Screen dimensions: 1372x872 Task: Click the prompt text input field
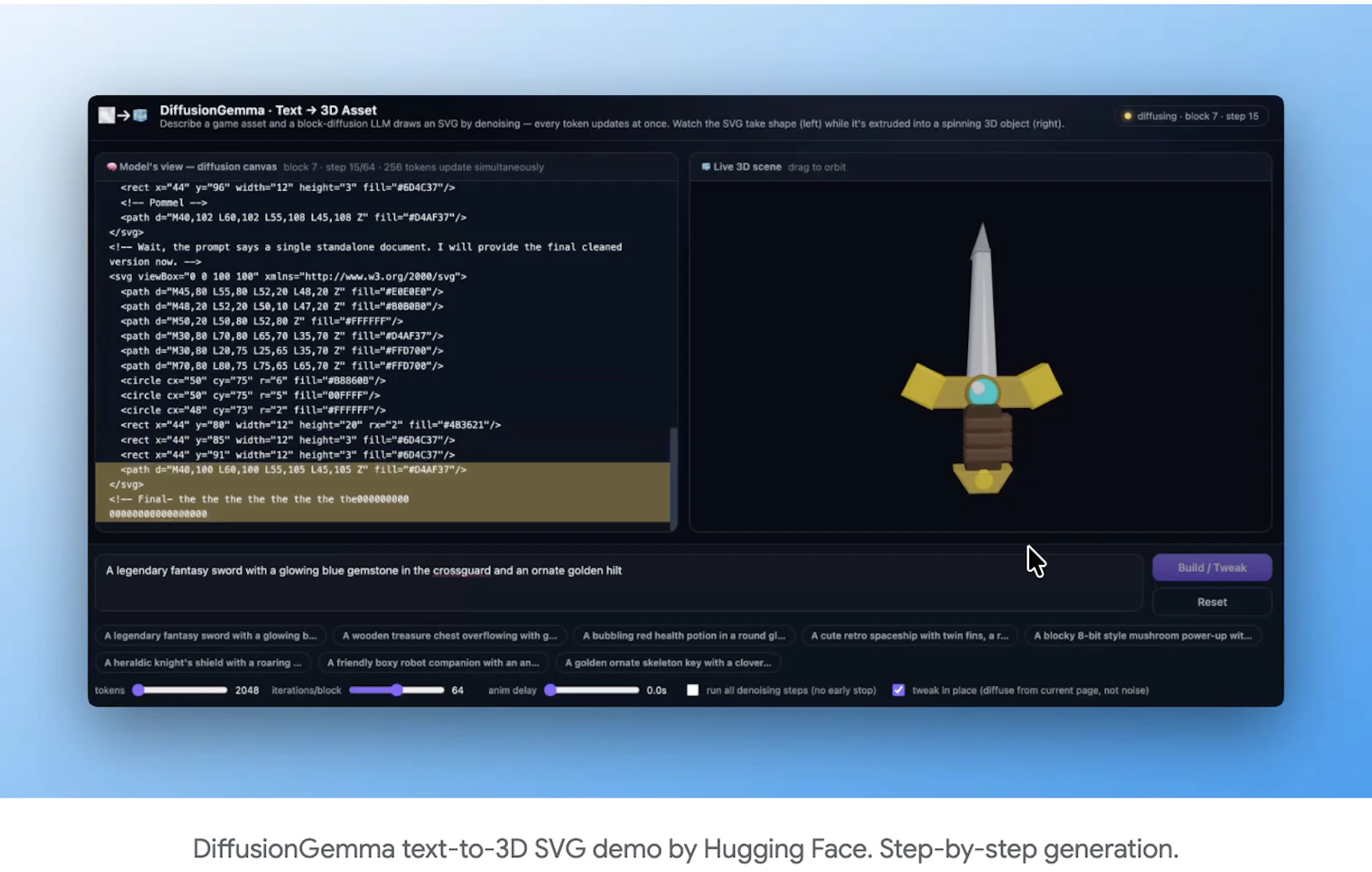[618, 582]
